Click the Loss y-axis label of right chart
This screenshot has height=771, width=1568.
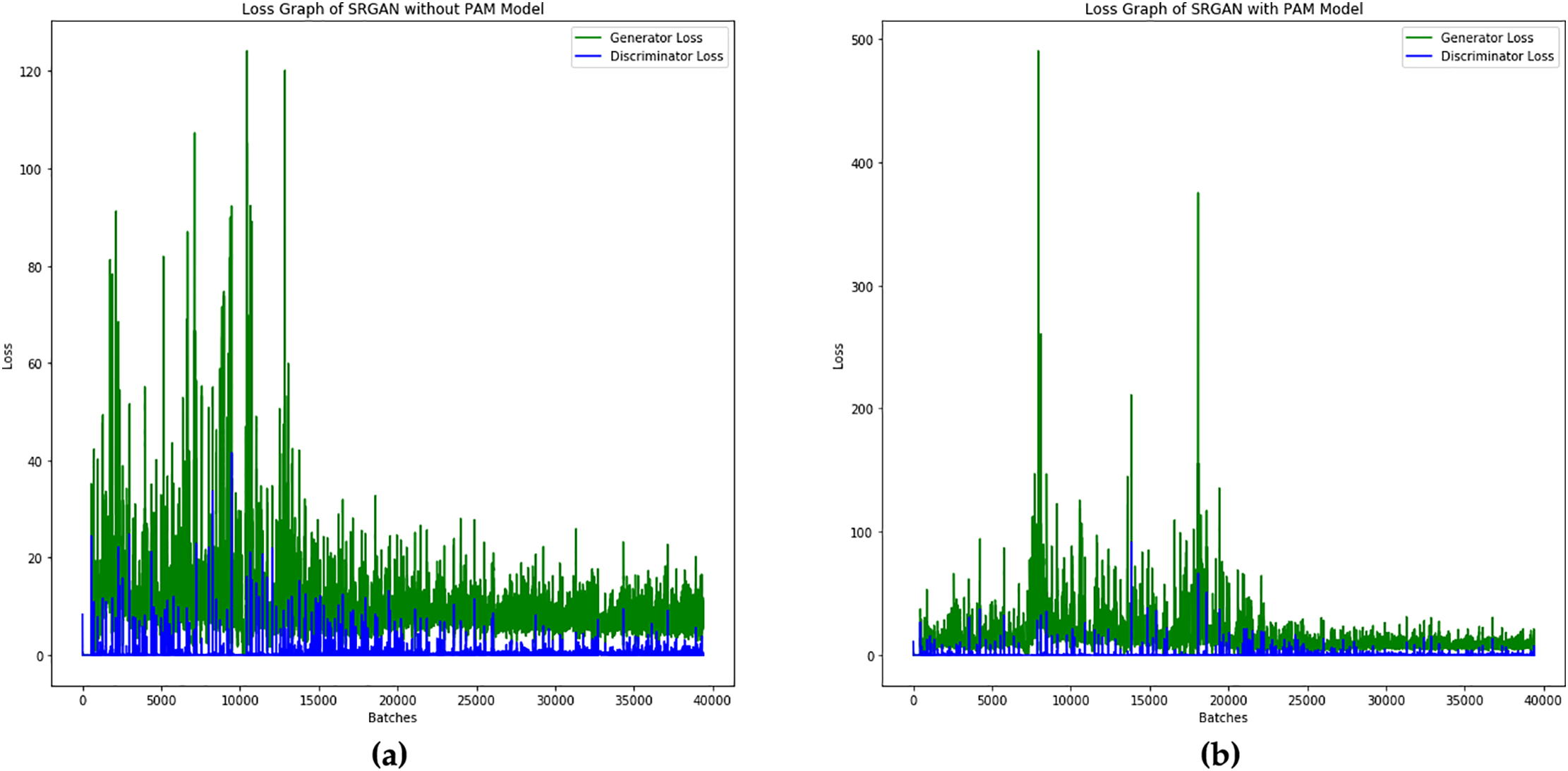pyautogui.click(x=838, y=356)
